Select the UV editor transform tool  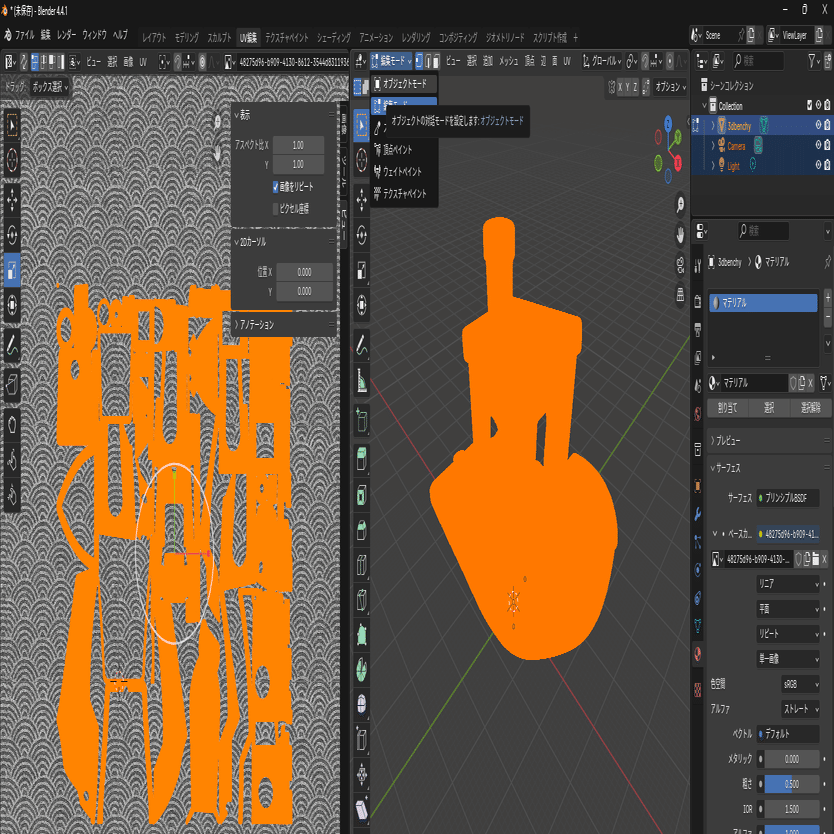(12, 305)
